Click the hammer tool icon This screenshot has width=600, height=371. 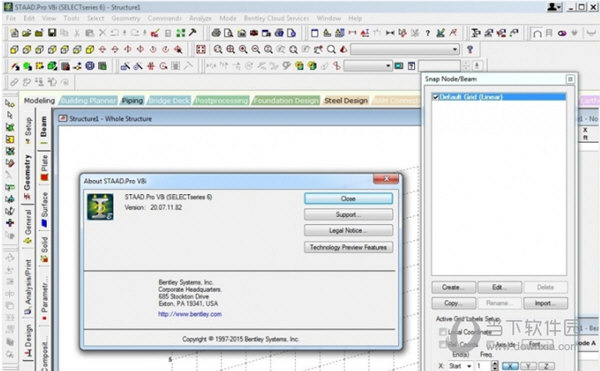192,33
